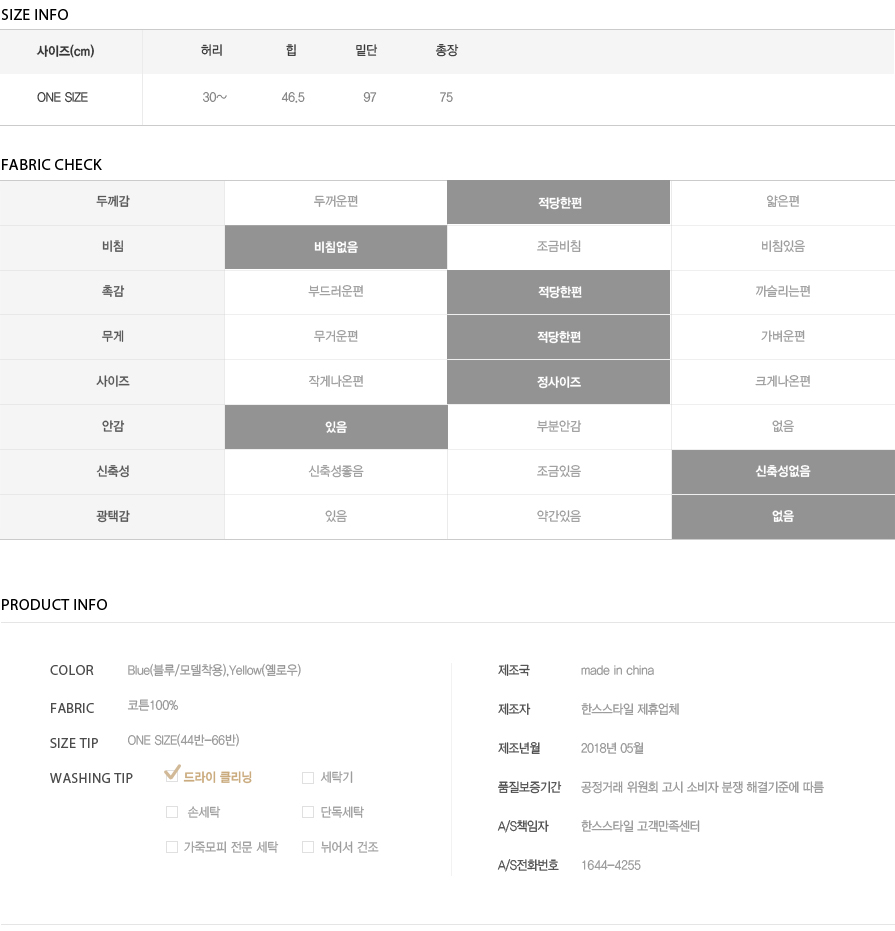Click the 한스스타일 제휴업체 manufacturer value
Image resolution: width=895 pixels, height=931 pixels.
pos(630,709)
